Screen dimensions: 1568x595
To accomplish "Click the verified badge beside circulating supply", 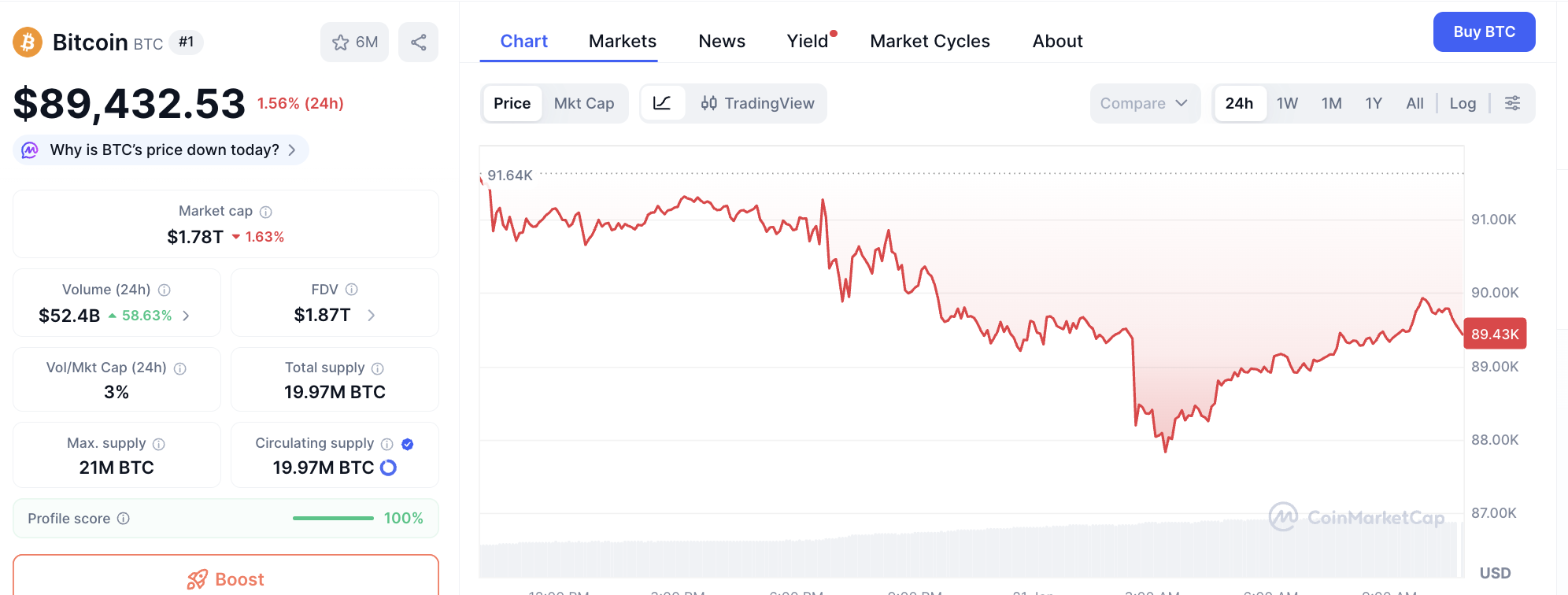I will tap(407, 443).
